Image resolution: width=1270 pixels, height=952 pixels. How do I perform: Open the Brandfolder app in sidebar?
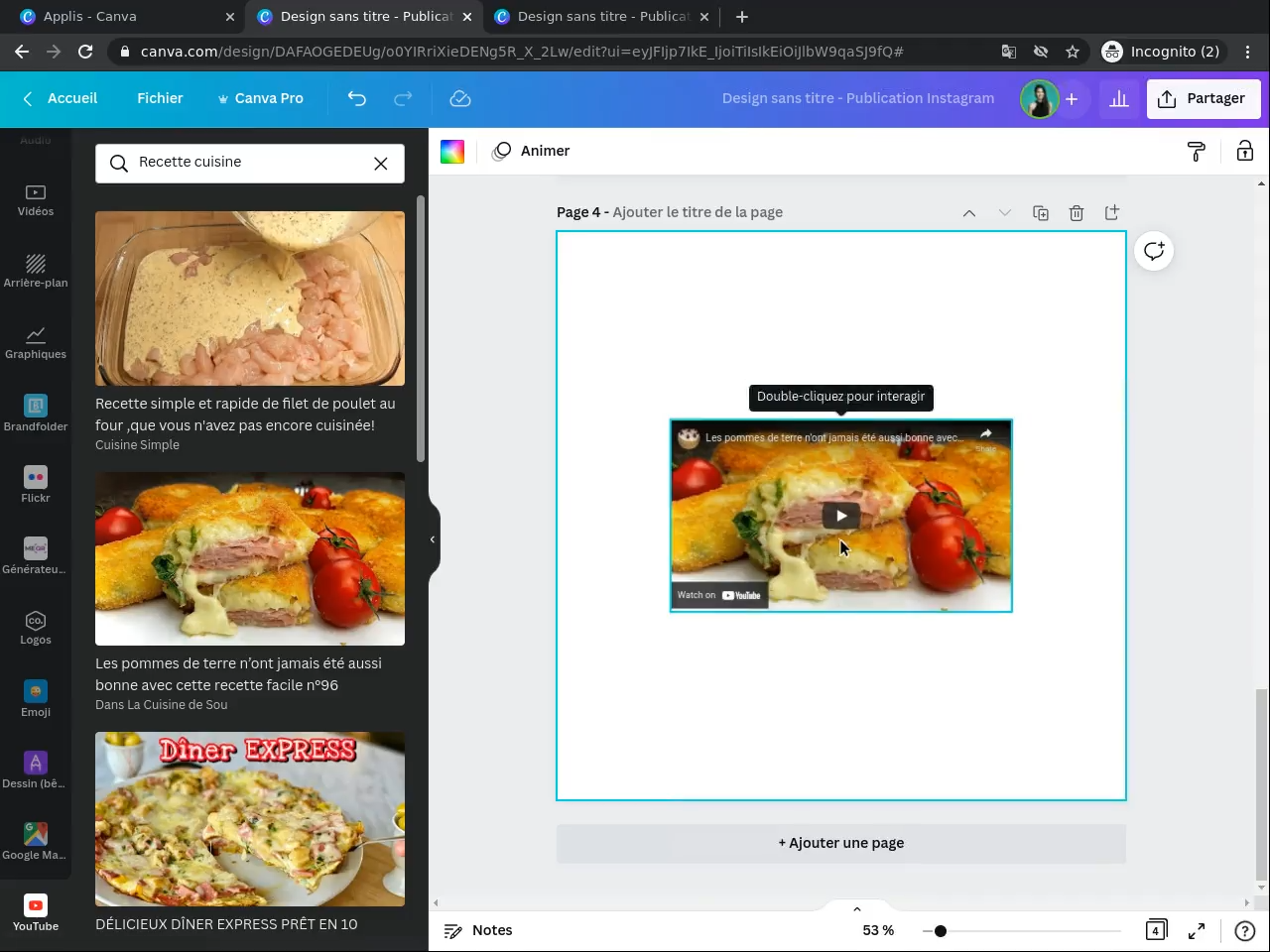tap(36, 414)
